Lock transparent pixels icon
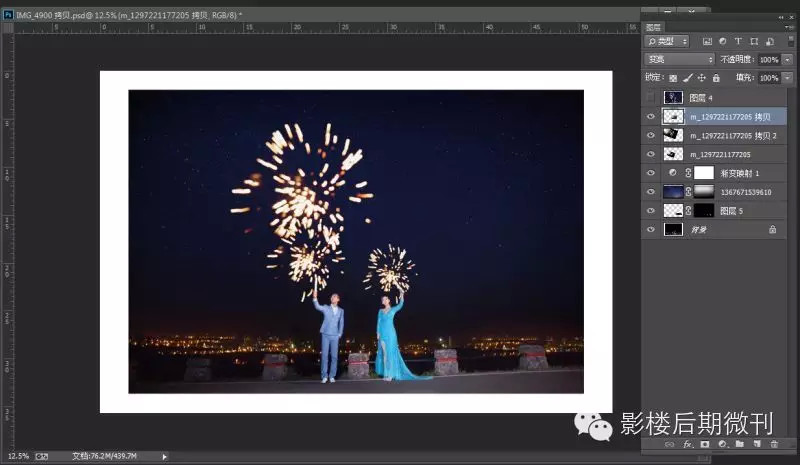This screenshot has height=465, width=800. 673,78
